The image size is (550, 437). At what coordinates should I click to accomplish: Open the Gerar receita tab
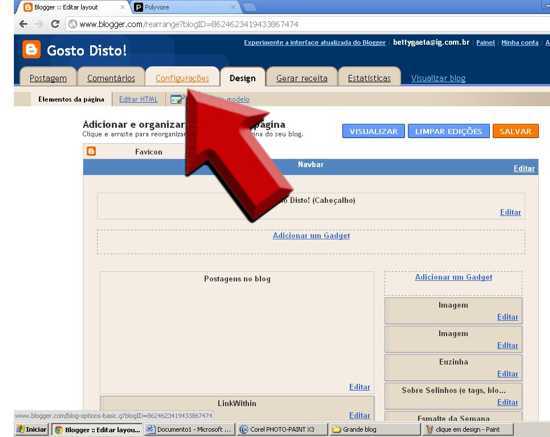pos(302,78)
